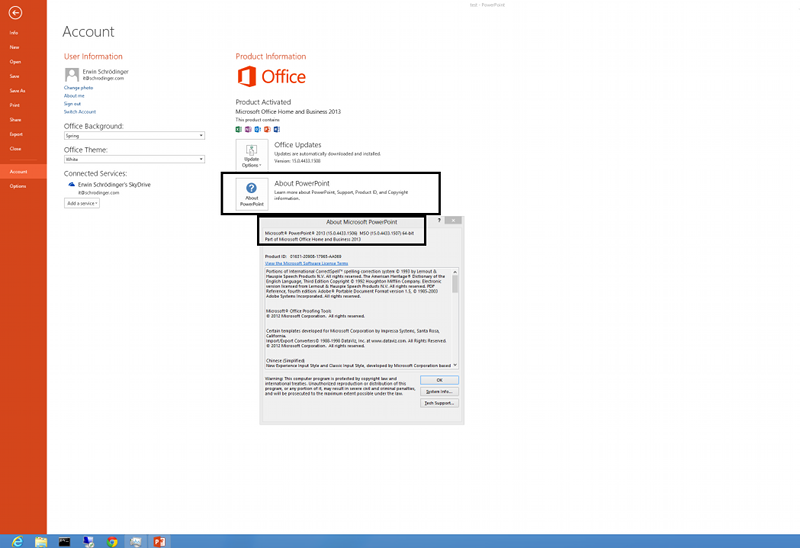
Task: Click the SkyDrive cloud icon
Action: 71,185
